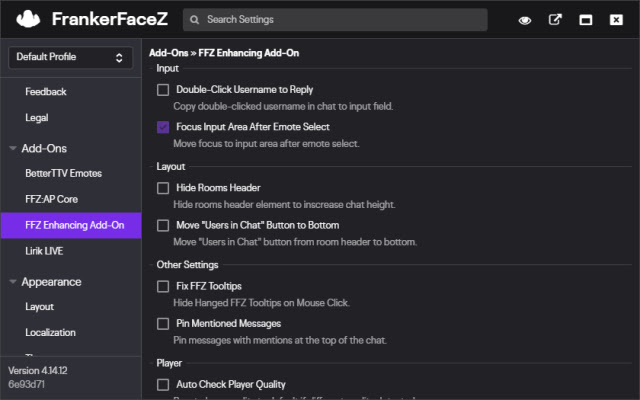Viewport: 640px width, 400px height.
Task: Go to Feedback in sidebar
Action: 46,92
